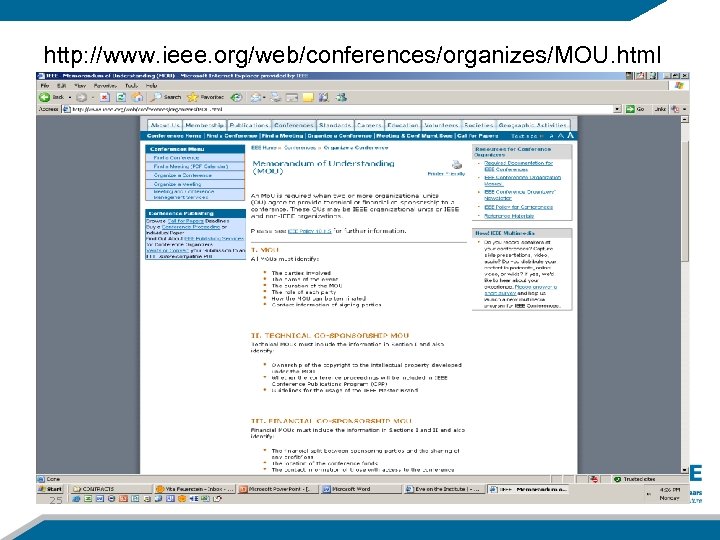Click Call for Papers in blue subnav bar
This screenshot has width=720, height=540.
coord(478,136)
